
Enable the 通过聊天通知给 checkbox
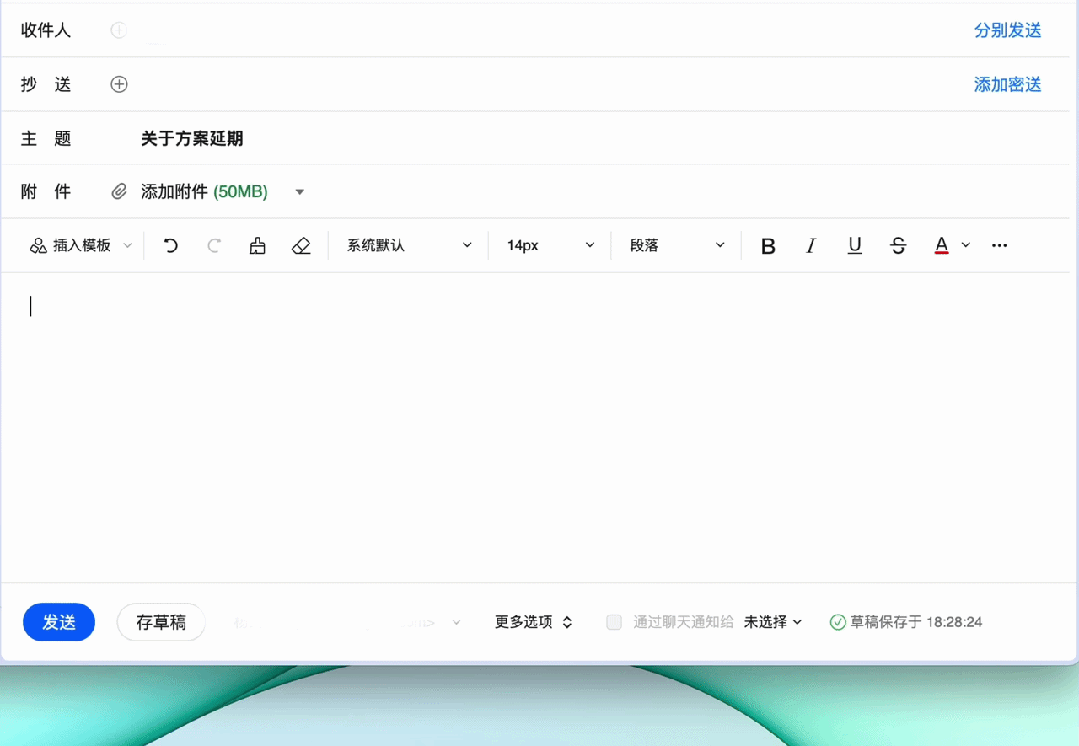(614, 622)
